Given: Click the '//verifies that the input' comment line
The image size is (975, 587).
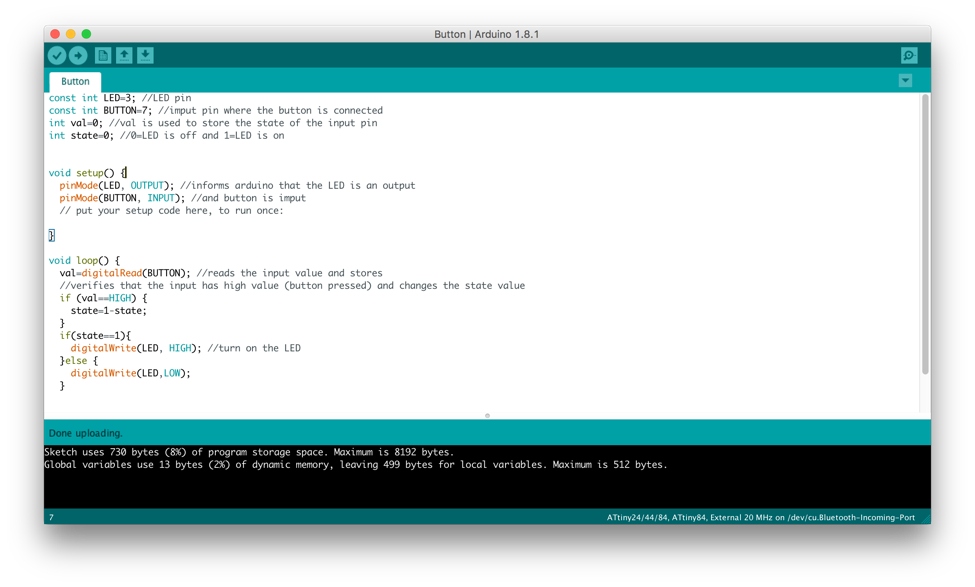Looking at the screenshot, I should click(292, 285).
